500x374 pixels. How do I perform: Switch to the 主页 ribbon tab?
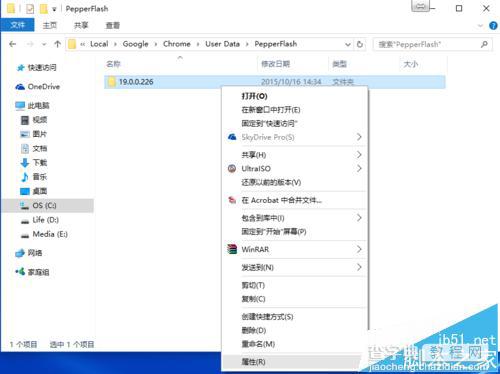click(50, 25)
